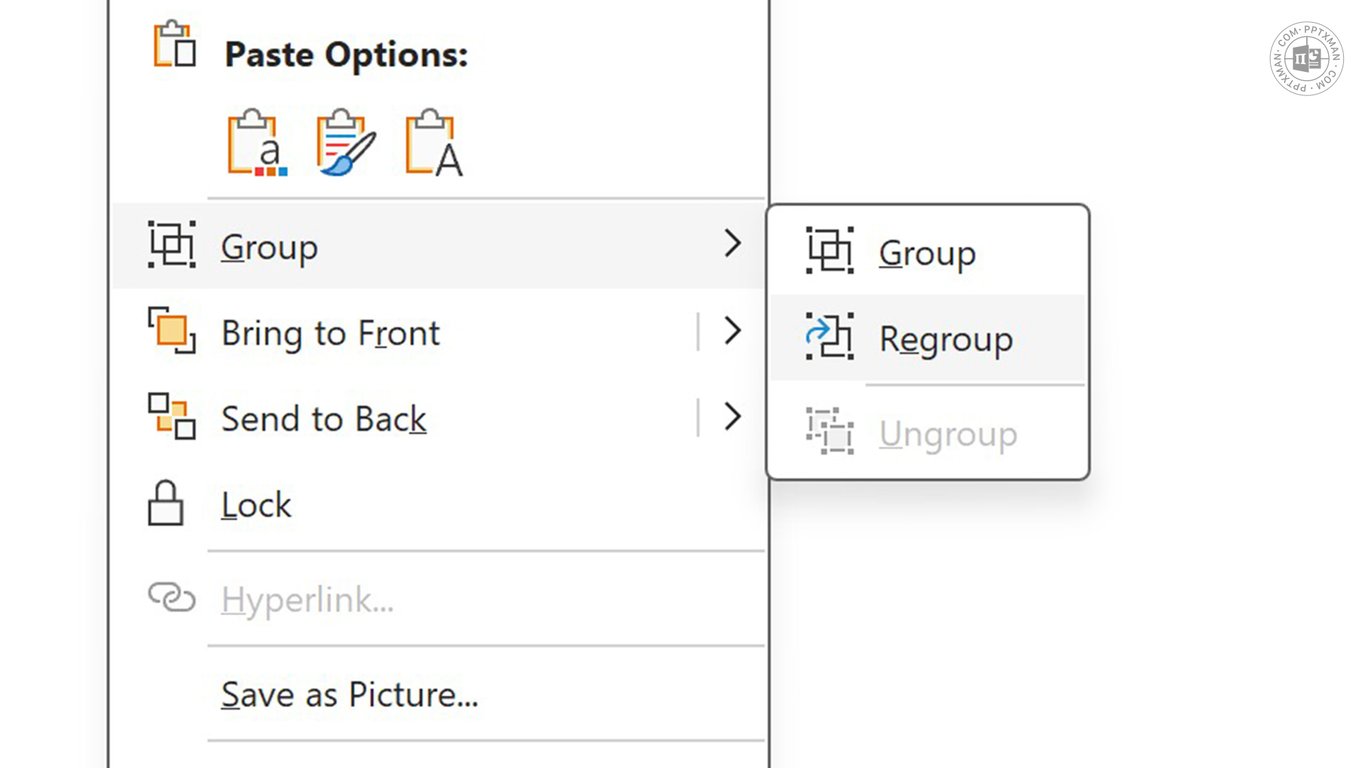Click the Bring to Front icon
Screen dimensions: 1366x768
tap(171, 332)
